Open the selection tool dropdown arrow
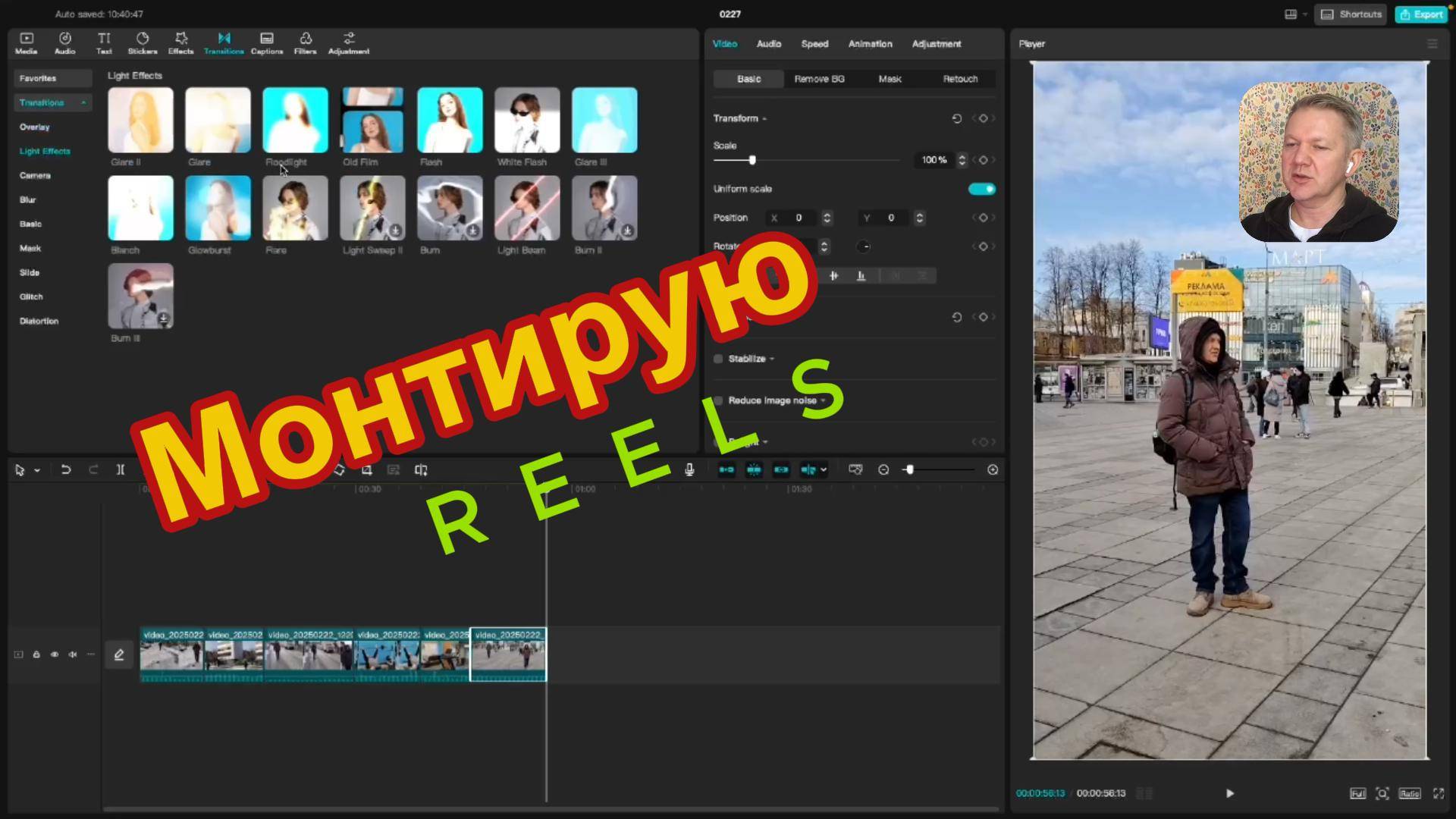 tap(36, 469)
